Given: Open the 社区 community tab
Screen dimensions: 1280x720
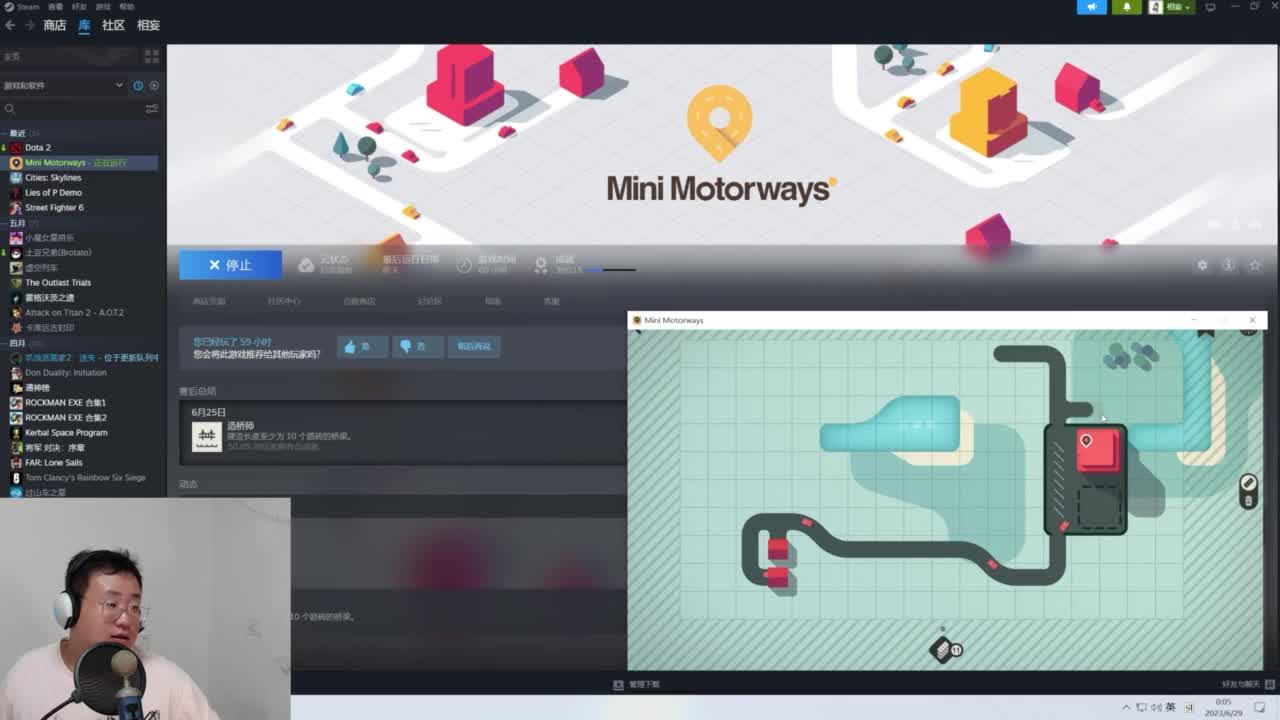Looking at the screenshot, I should pyautogui.click(x=113, y=25).
